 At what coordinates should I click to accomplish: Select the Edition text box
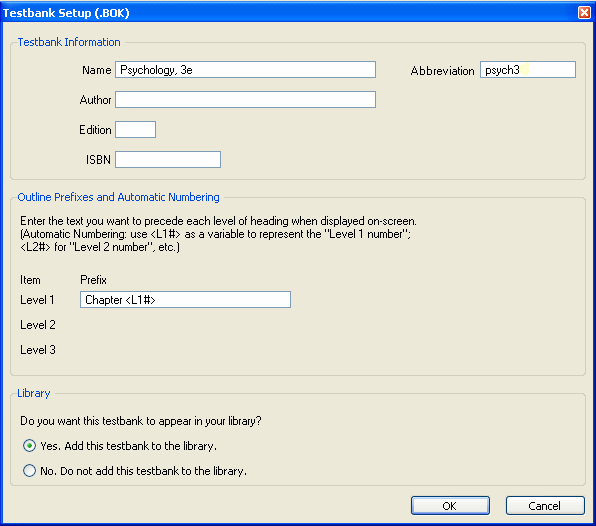click(x=135, y=130)
